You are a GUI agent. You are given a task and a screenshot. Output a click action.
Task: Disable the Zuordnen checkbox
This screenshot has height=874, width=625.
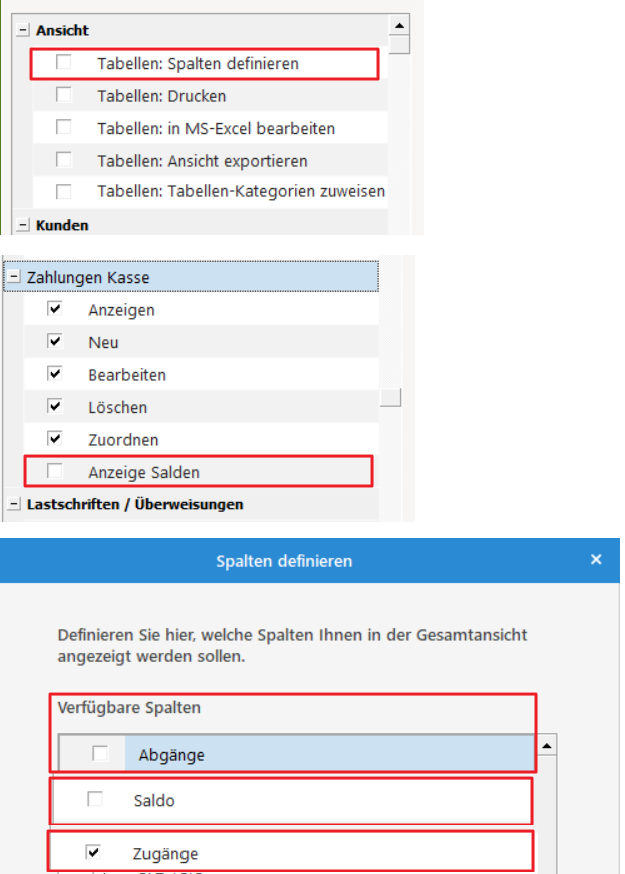55,438
